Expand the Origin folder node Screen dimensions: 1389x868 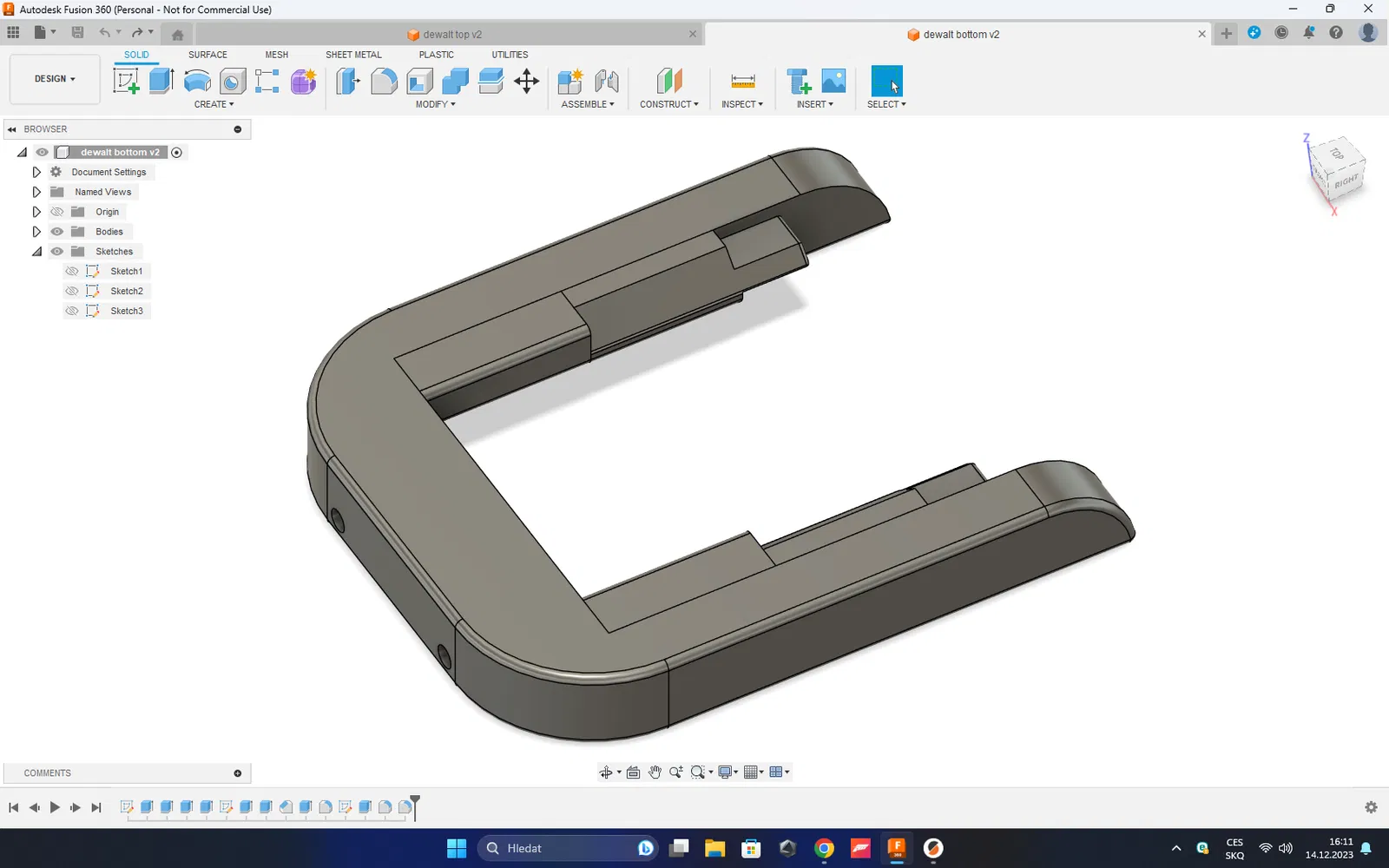[x=36, y=212]
